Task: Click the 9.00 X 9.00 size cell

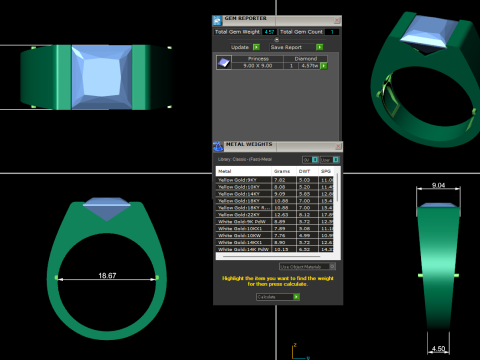Action: 258,66
